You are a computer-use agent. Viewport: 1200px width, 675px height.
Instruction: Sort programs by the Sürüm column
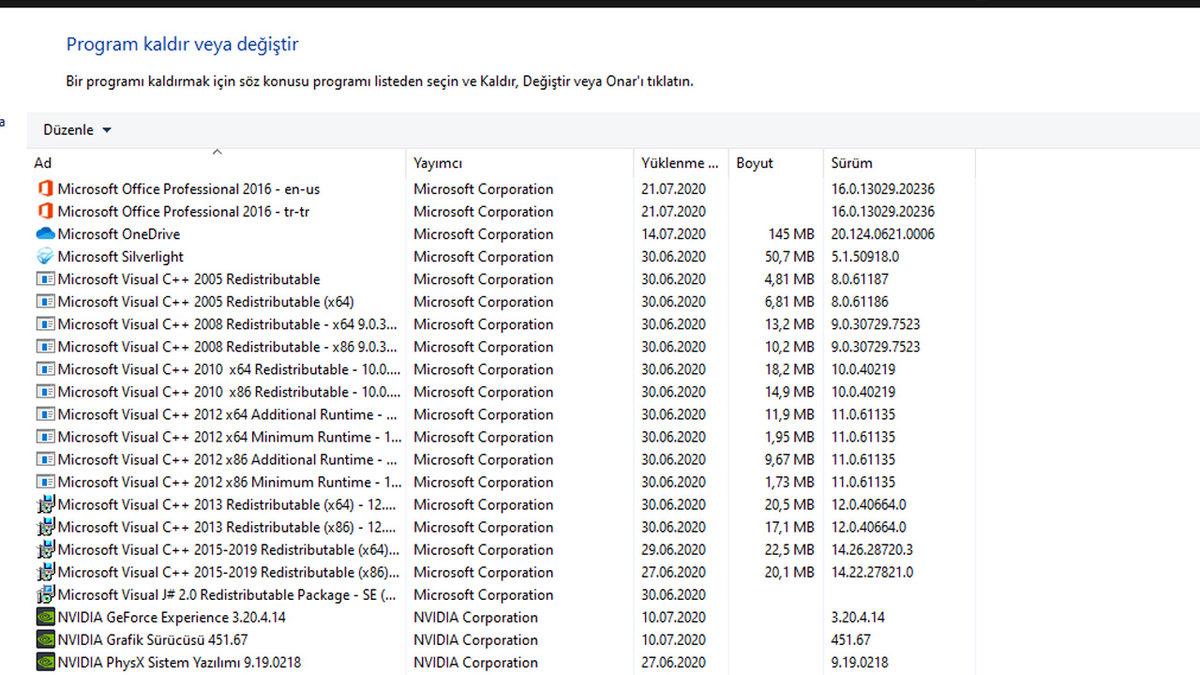tap(851, 163)
